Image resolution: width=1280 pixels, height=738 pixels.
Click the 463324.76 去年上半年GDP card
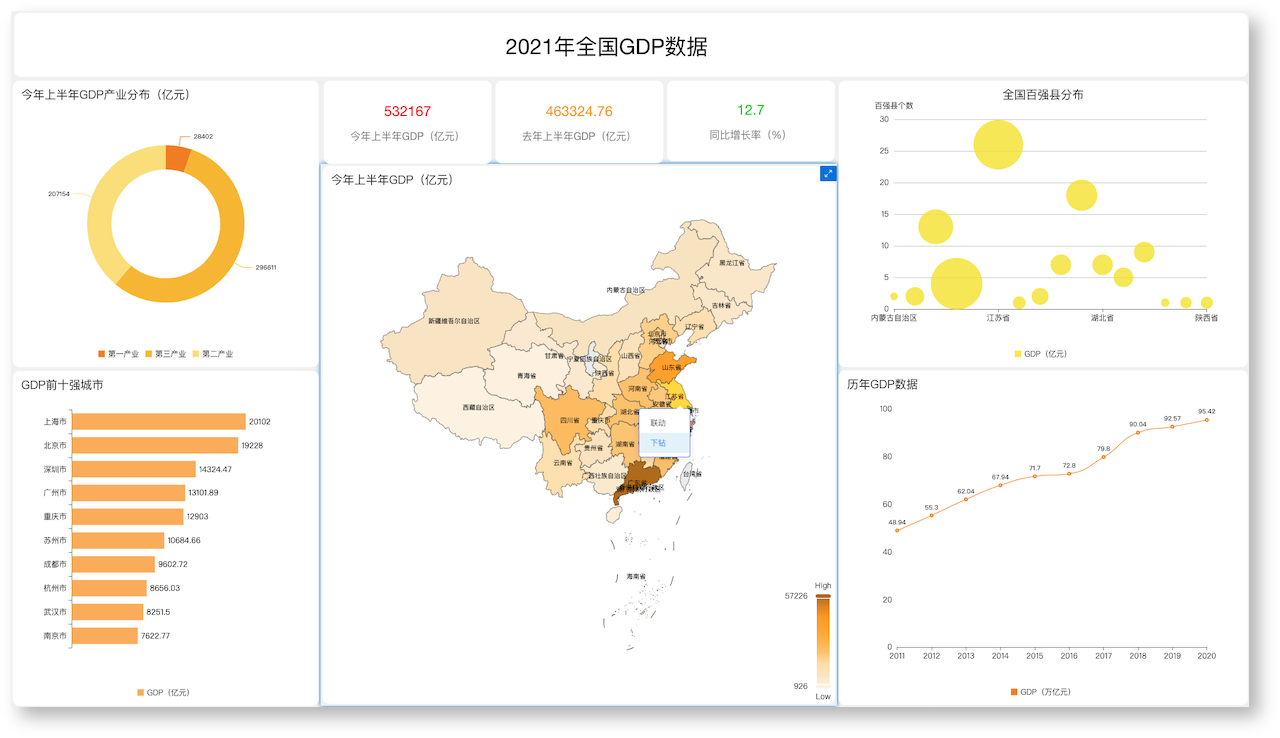pos(579,122)
